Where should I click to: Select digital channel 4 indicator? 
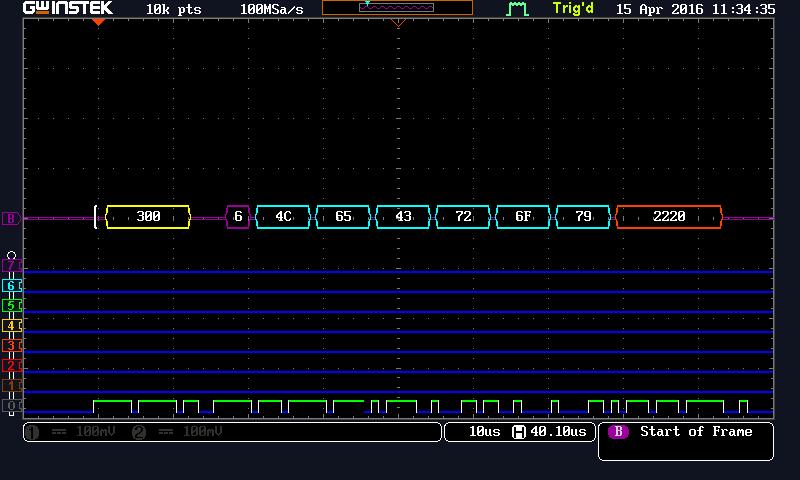(x=11, y=325)
